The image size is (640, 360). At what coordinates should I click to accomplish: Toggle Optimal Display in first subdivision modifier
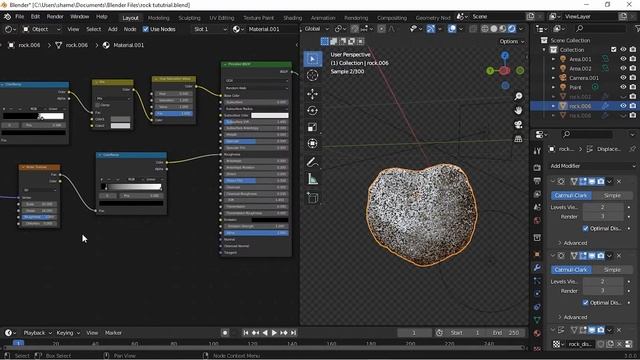(x=586, y=229)
